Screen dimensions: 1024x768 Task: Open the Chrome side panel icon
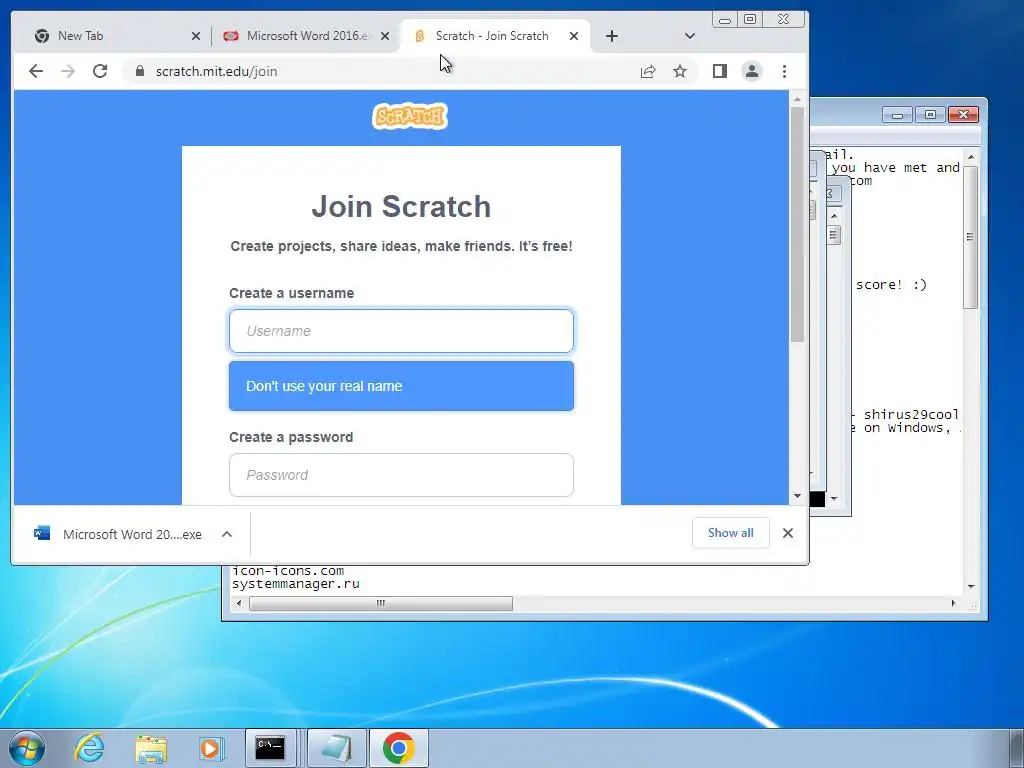point(720,71)
